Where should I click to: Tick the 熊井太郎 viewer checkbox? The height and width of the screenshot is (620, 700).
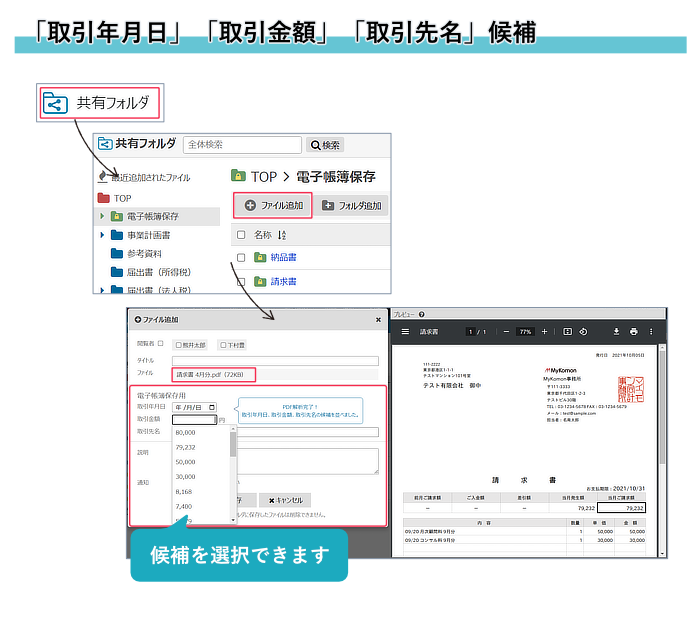point(179,345)
